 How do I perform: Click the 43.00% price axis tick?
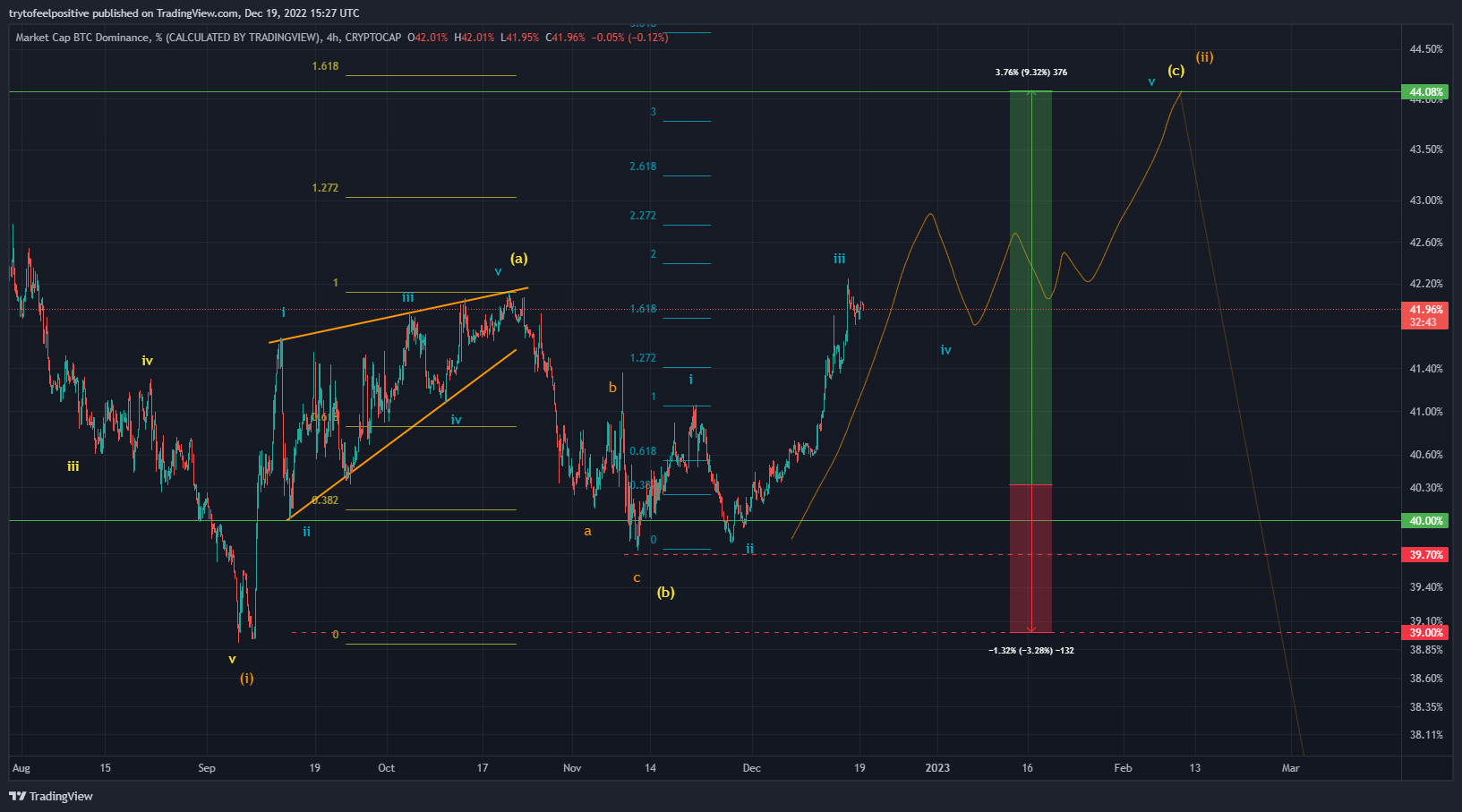click(1426, 201)
